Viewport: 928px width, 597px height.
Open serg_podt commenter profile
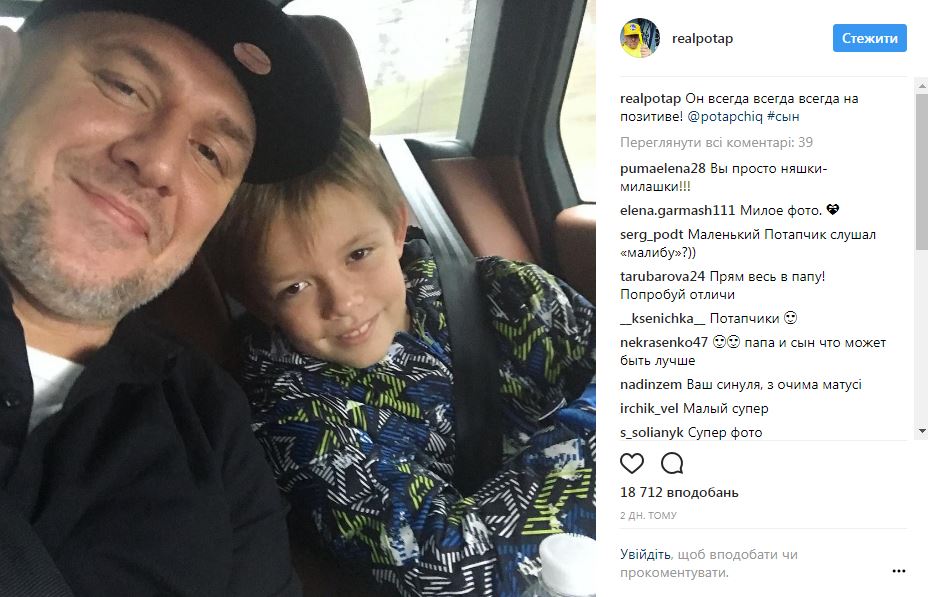(x=651, y=235)
